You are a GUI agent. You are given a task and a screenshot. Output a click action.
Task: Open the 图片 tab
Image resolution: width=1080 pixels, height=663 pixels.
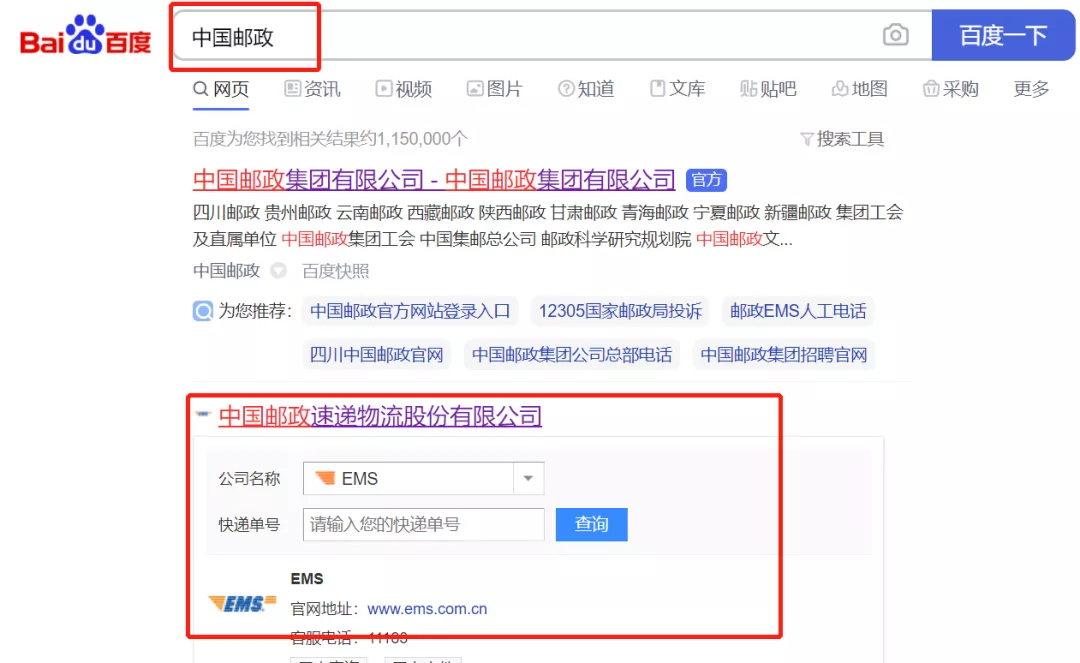point(494,89)
